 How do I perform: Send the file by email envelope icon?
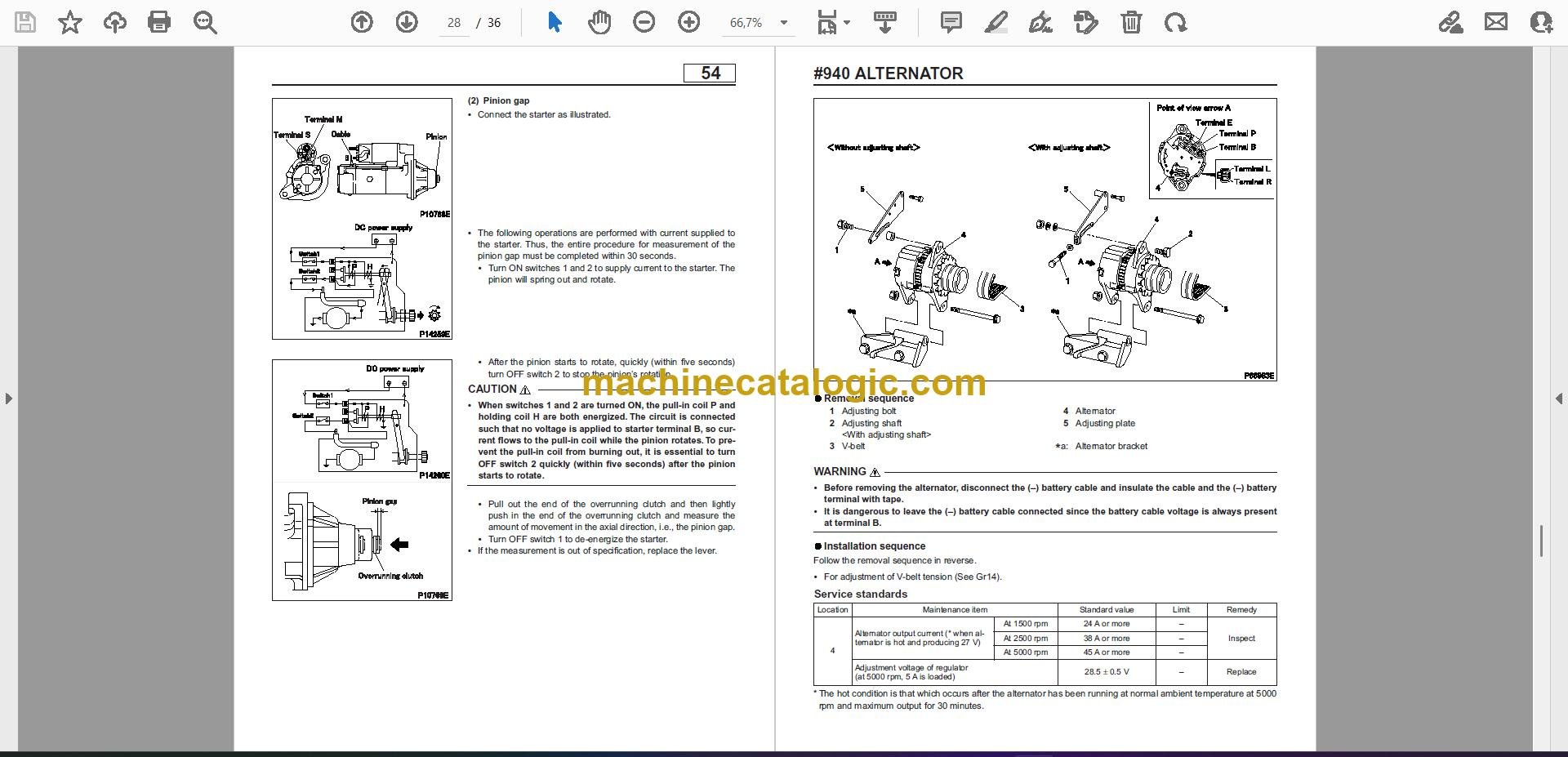(1496, 22)
